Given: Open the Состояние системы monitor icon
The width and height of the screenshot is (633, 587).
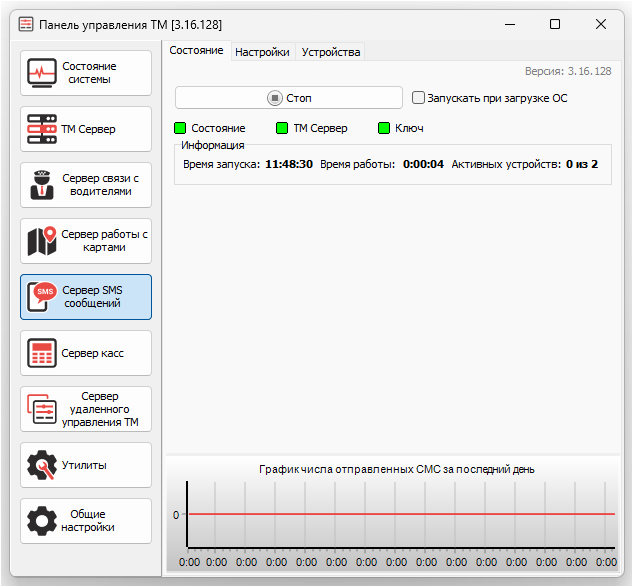Looking at the screenshot, I should (x=42, y=73).
